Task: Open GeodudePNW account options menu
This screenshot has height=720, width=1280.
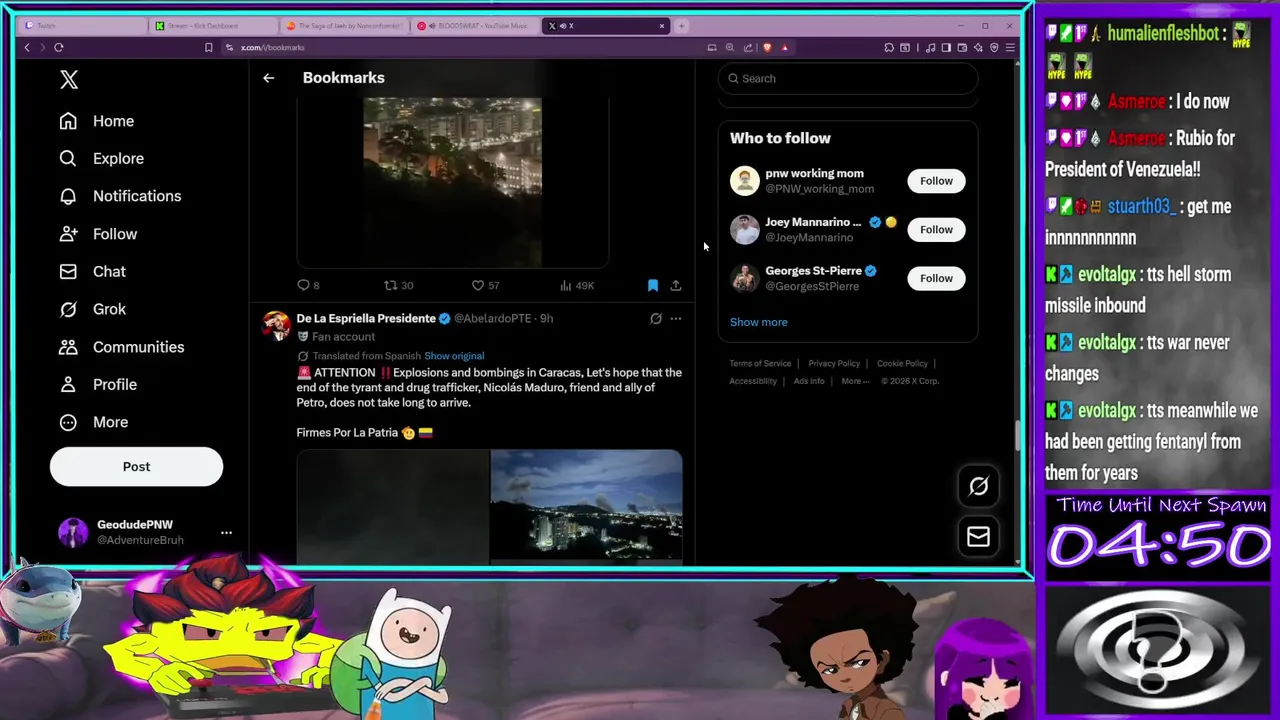Action: (226, 533)
